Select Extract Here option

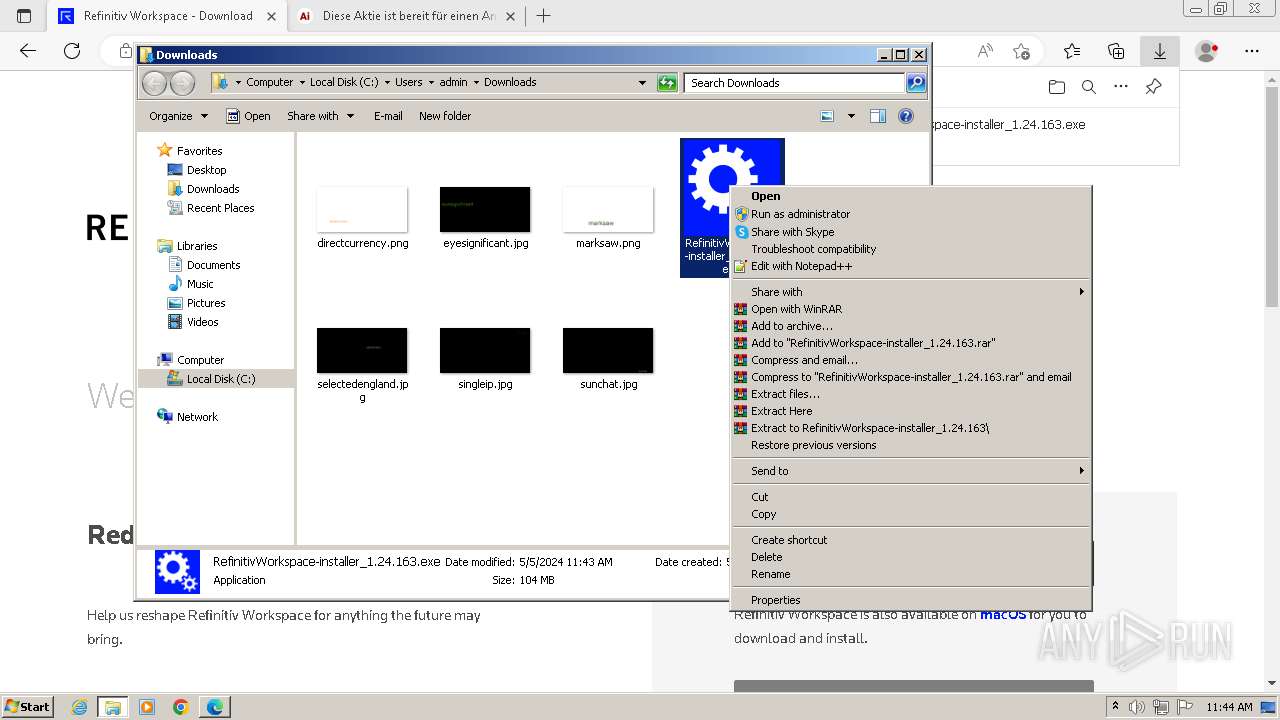pyautogui.click(x=911, y=411)
